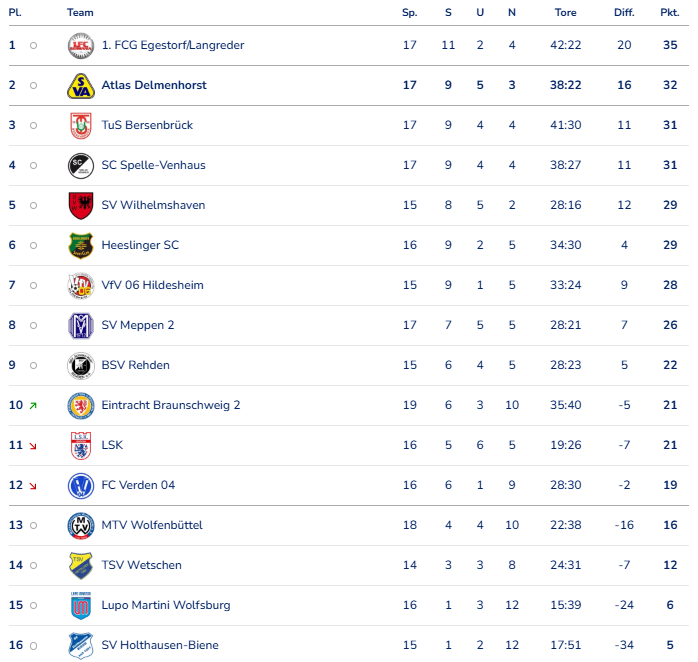Click the red down arrow beside place 12

point(33,486)
